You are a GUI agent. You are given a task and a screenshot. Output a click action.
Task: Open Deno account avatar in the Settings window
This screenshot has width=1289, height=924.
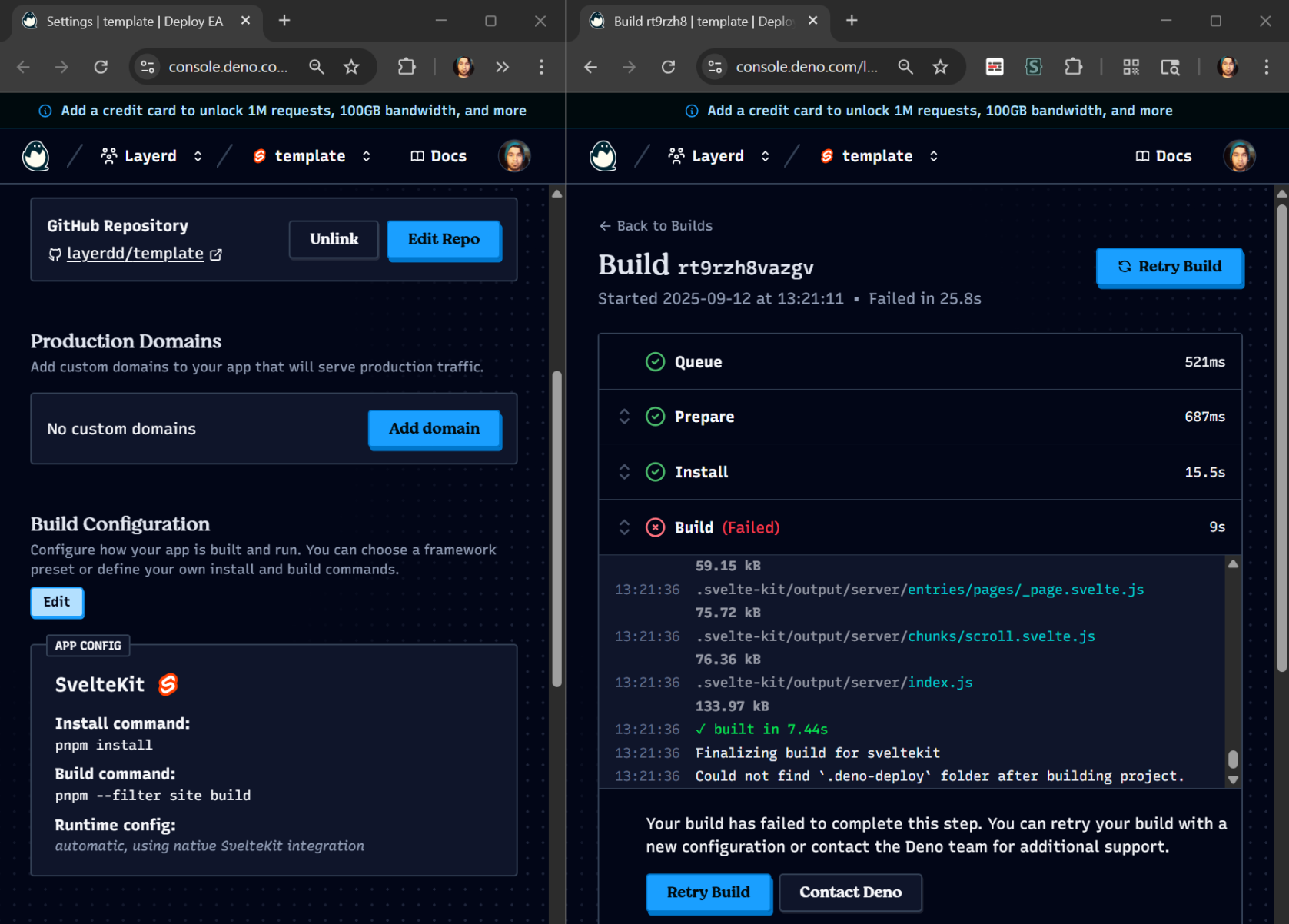point(514,156)
